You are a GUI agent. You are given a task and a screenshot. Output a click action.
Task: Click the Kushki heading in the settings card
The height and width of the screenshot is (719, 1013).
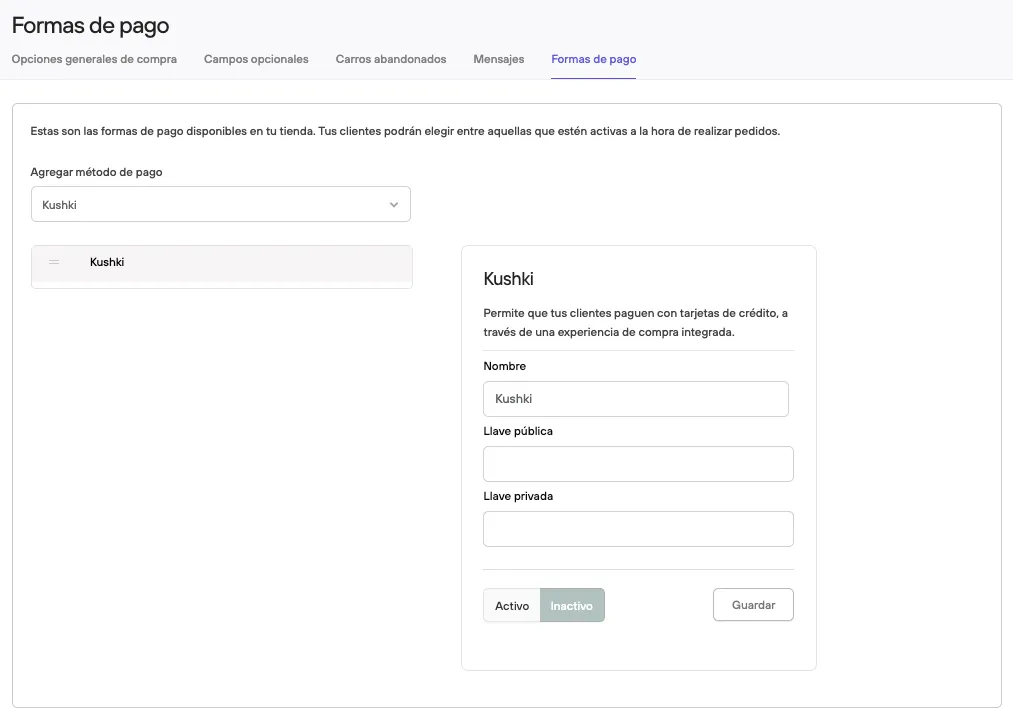508,279
